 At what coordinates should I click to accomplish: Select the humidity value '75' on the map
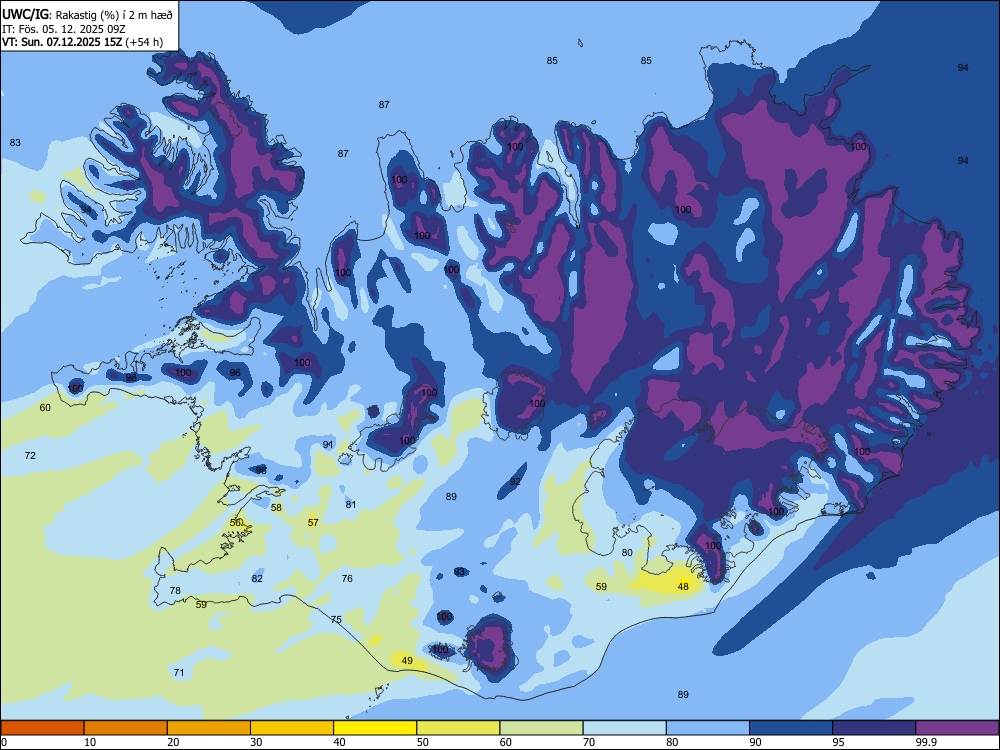[x=336, y=619]
